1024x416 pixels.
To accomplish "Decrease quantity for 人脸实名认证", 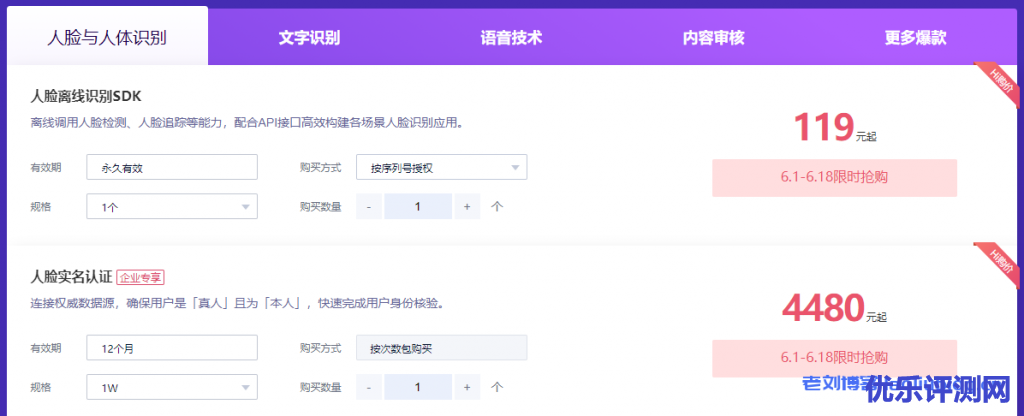I will pyautogui.click(x=369, y=387).
